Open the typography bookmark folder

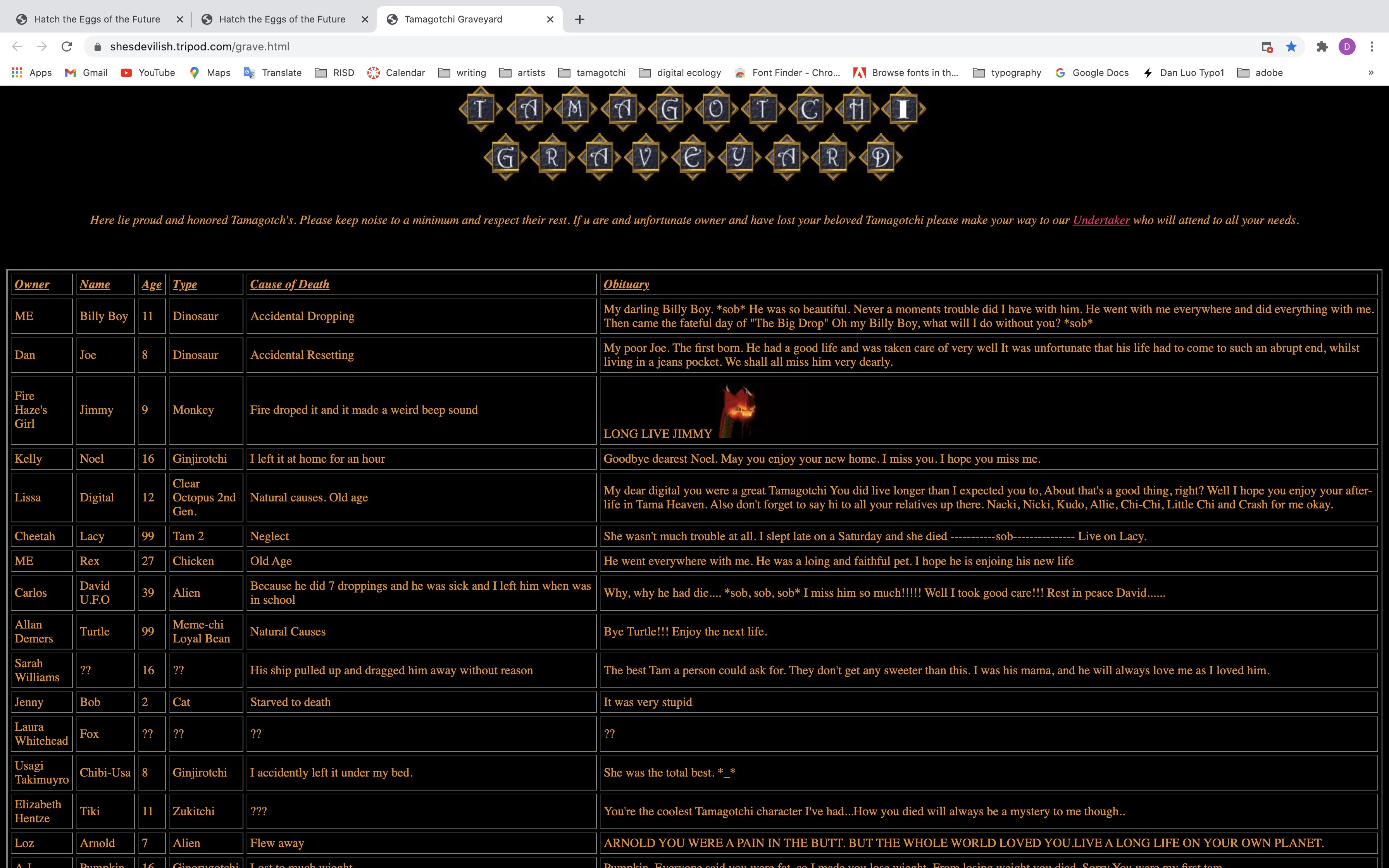click(1007, 73)
